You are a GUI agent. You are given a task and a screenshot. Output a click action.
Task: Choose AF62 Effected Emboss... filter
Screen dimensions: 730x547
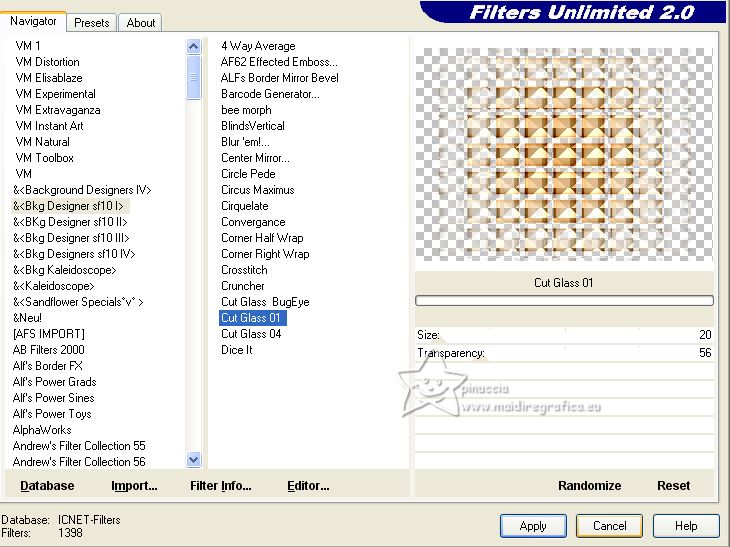279,61
